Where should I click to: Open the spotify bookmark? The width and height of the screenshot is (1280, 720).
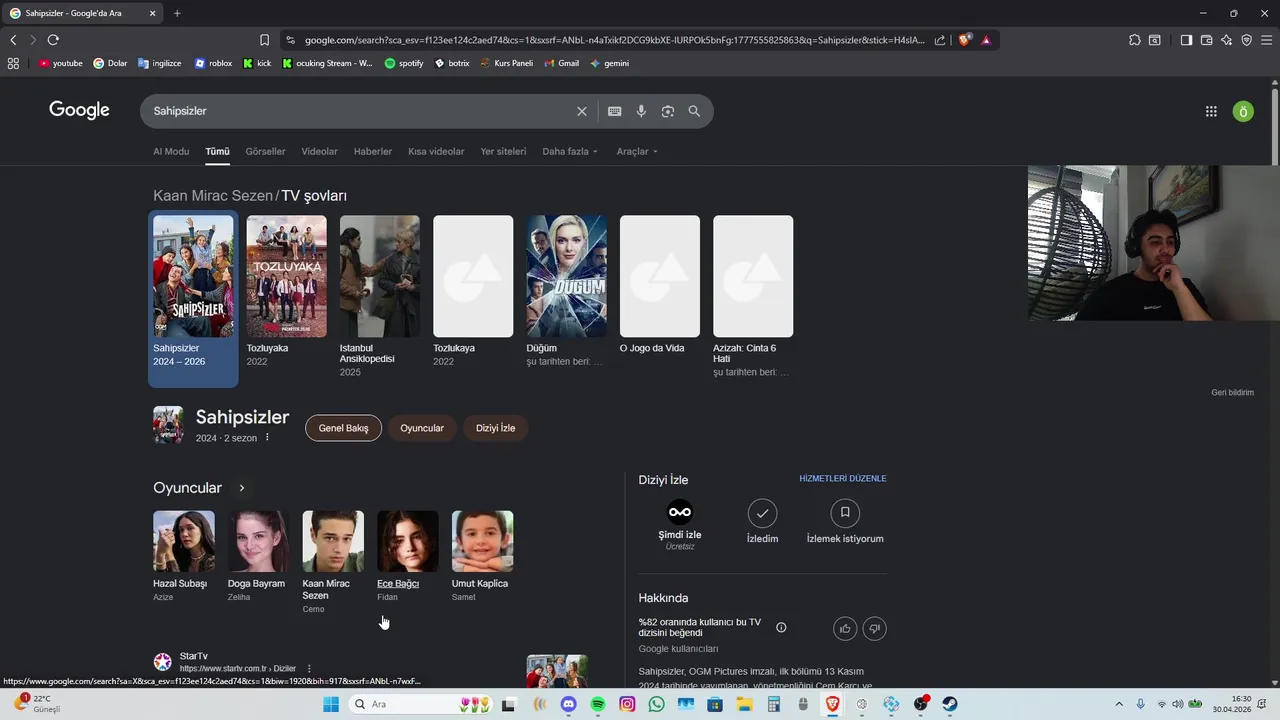coord(403,63)
